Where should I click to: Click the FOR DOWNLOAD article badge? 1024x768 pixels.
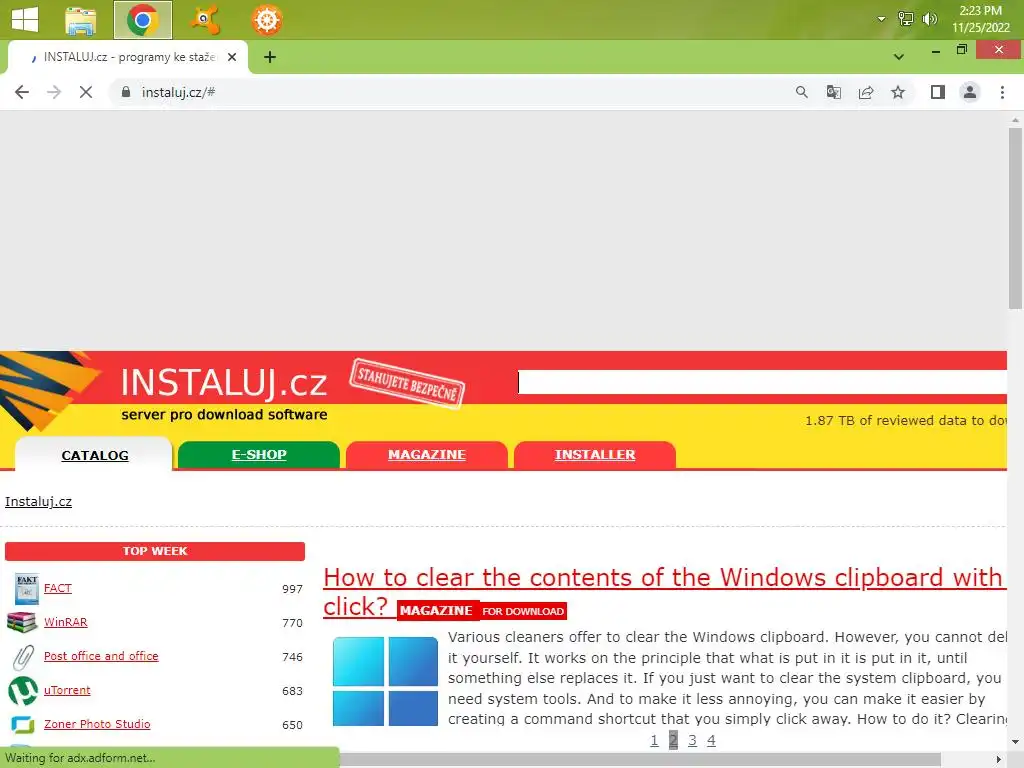[x=523, y=611]
